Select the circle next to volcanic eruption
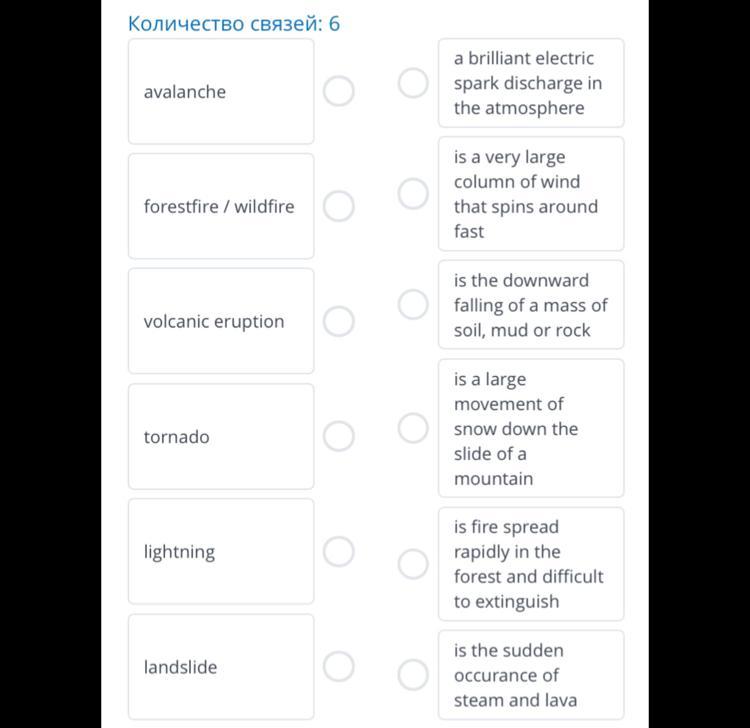Image resolution: width=750 pixels, height=728 pixels. [x=338, y=321]
